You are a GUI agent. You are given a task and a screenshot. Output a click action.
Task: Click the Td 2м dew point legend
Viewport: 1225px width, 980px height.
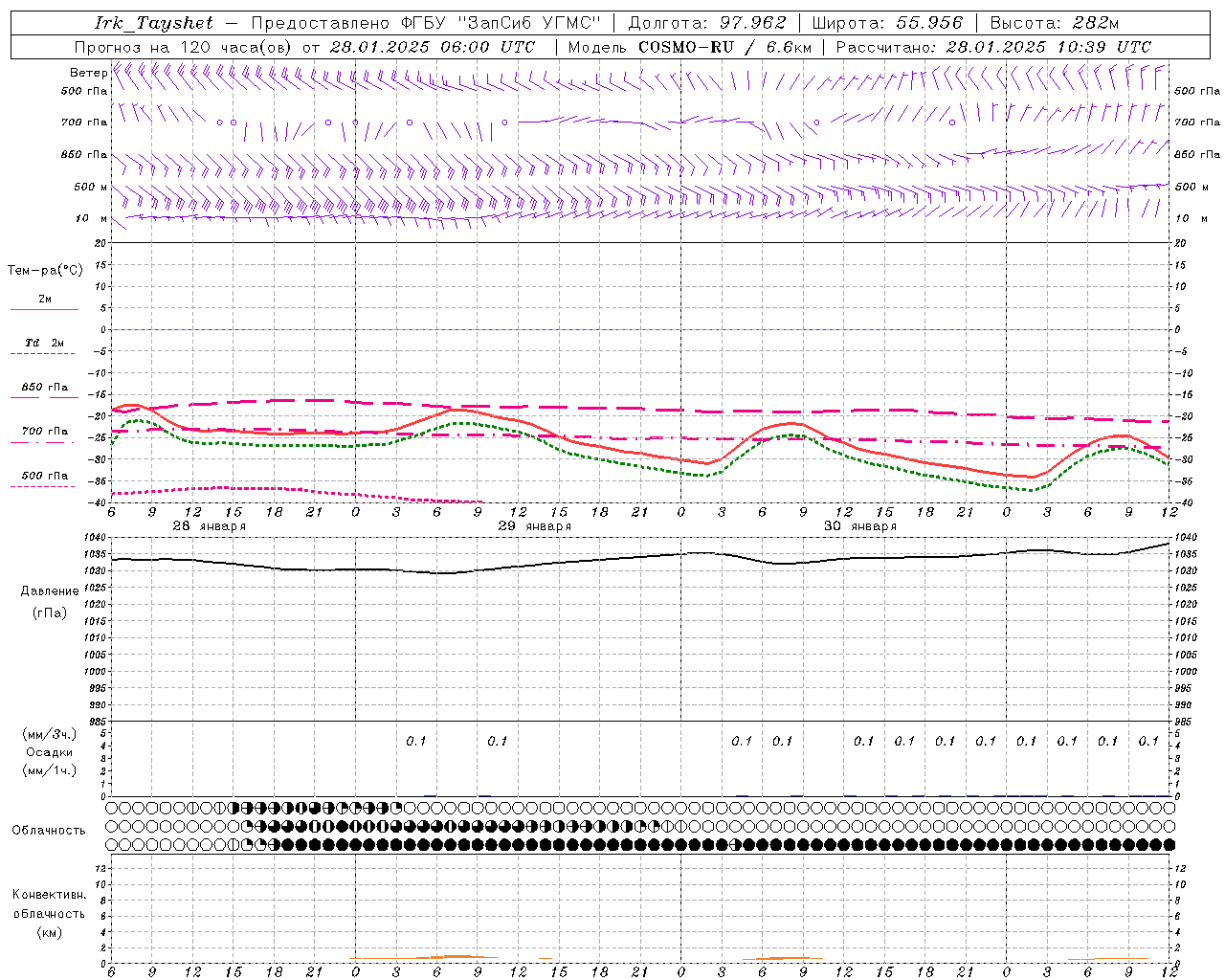pos(44,346)
